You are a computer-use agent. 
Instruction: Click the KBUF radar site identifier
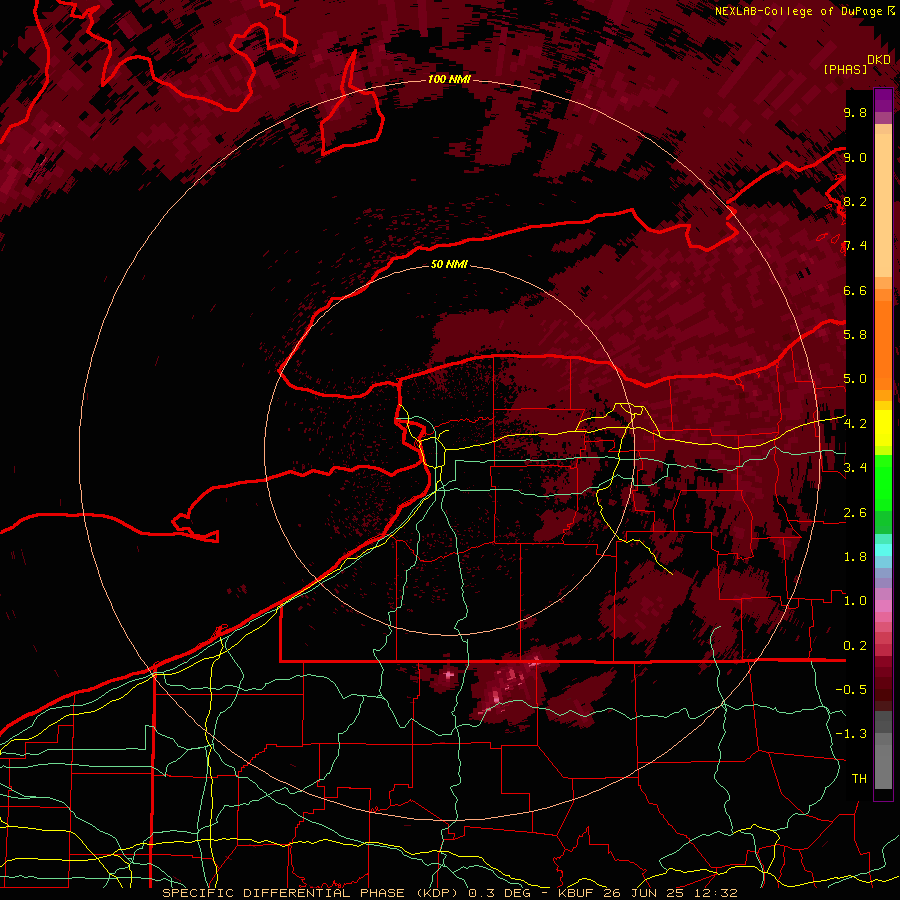point(578,893)
